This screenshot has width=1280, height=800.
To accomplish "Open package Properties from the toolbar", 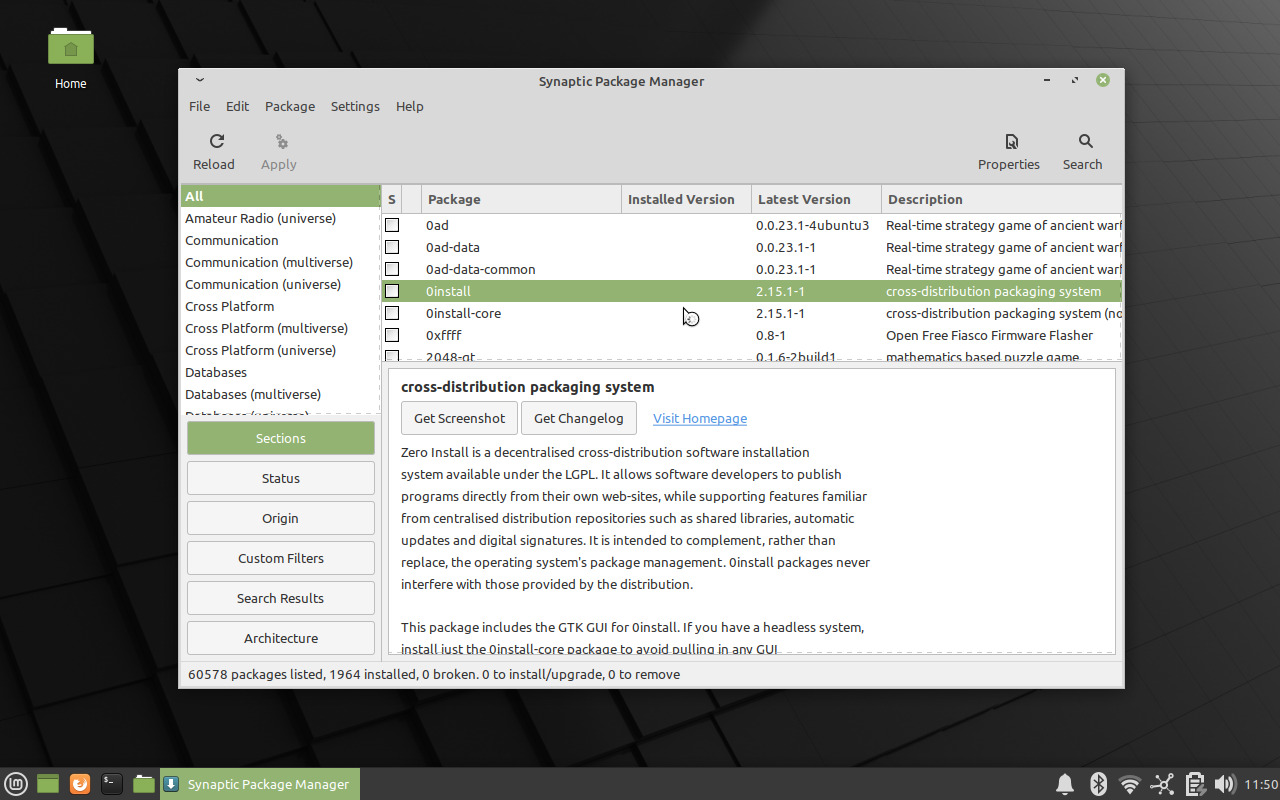I will [1009, 150].
